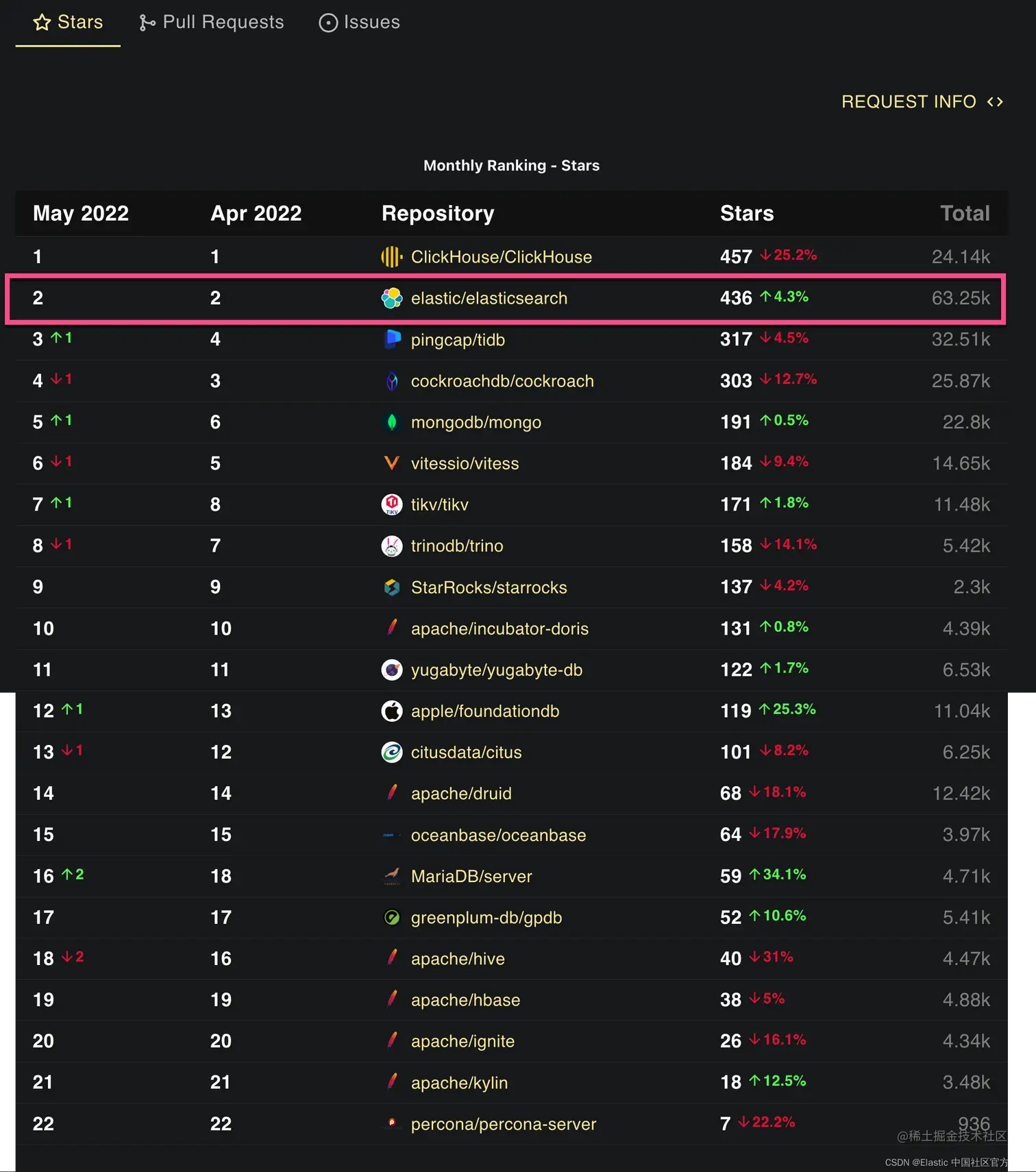Open the pingcap/tidb repository link
1036x1172 pixels.
pos(458,340)
